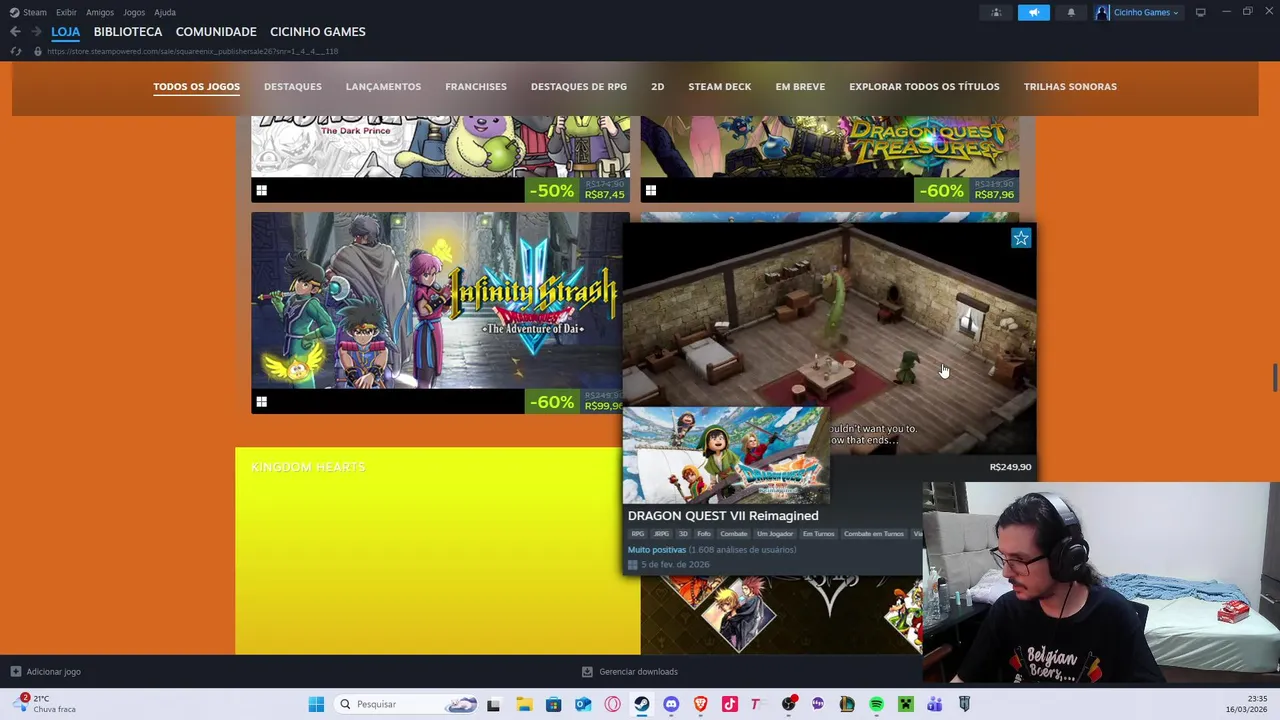Click the Dragon Quest VII capsule image
Viewport: 1280px width, 720px height.
(725, 455)
